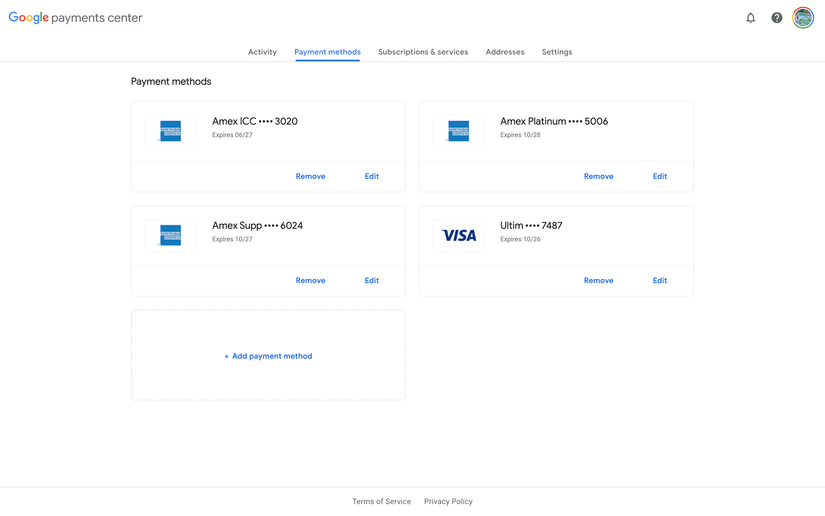Open the Settings tab
This screenshot has height=516, width=825.
tap(557, 52)
